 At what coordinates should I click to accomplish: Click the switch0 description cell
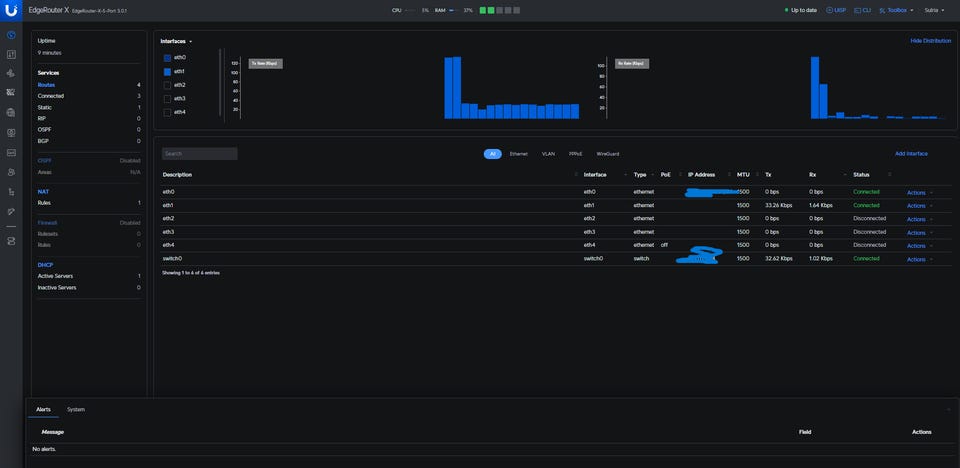click(172, 259)
